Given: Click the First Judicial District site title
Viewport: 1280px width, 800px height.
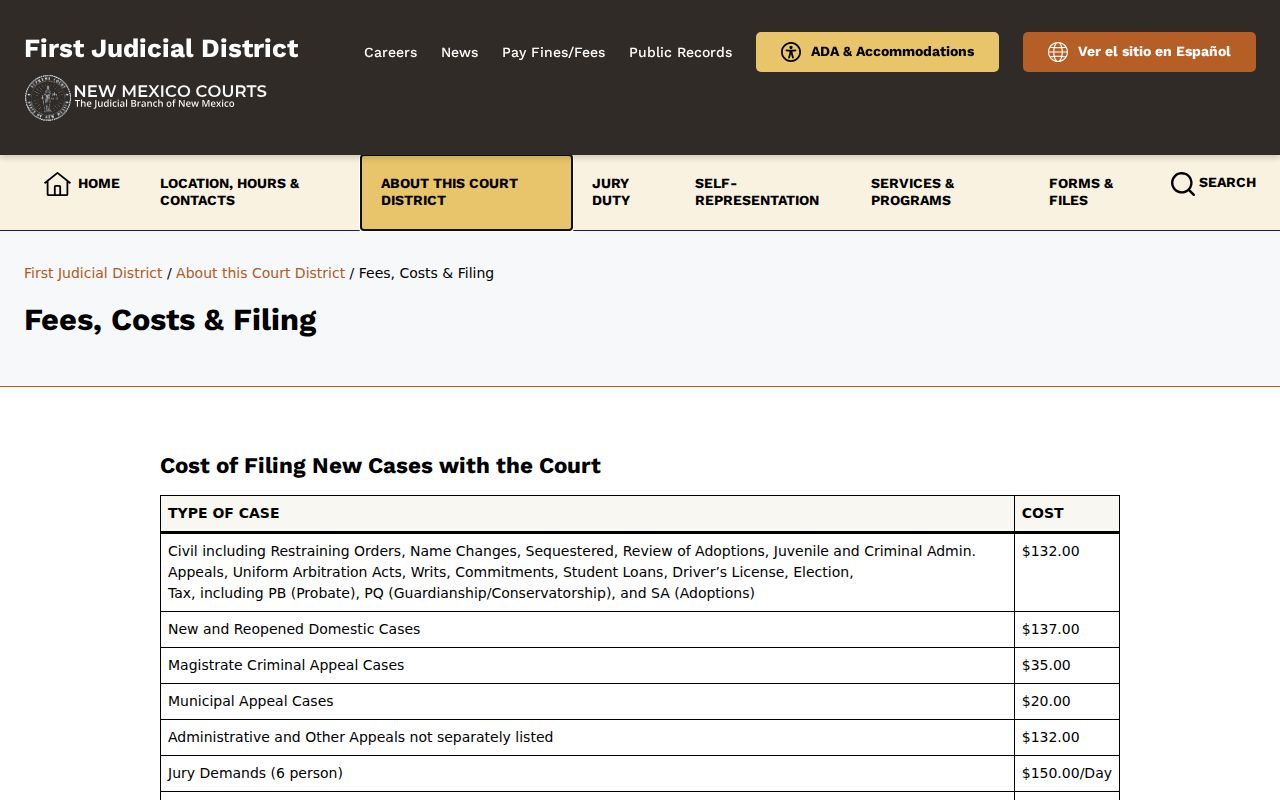Looking at the screenshot, I should [161, 48].
